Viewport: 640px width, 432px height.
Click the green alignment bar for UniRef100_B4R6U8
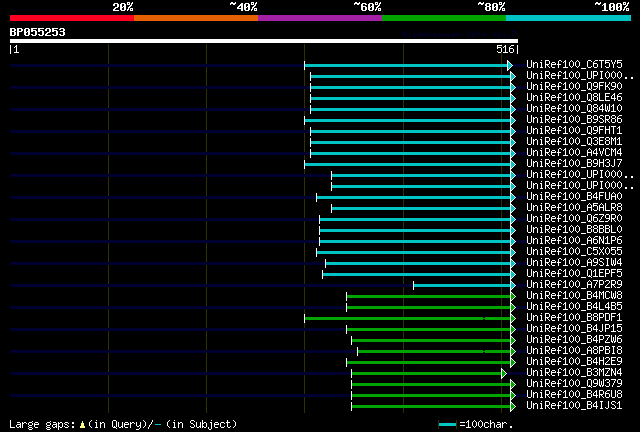[x=431, y=395]
